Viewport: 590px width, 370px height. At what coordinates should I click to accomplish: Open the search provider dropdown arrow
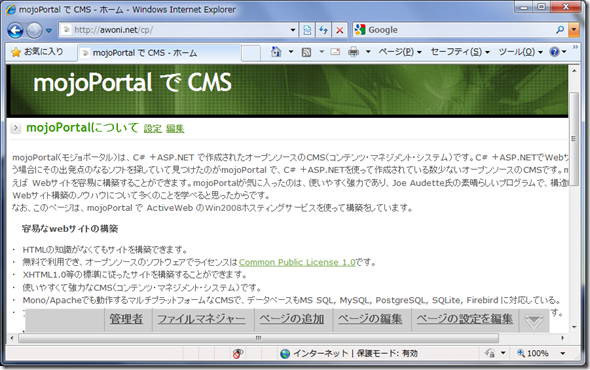[x=573, y=30]
